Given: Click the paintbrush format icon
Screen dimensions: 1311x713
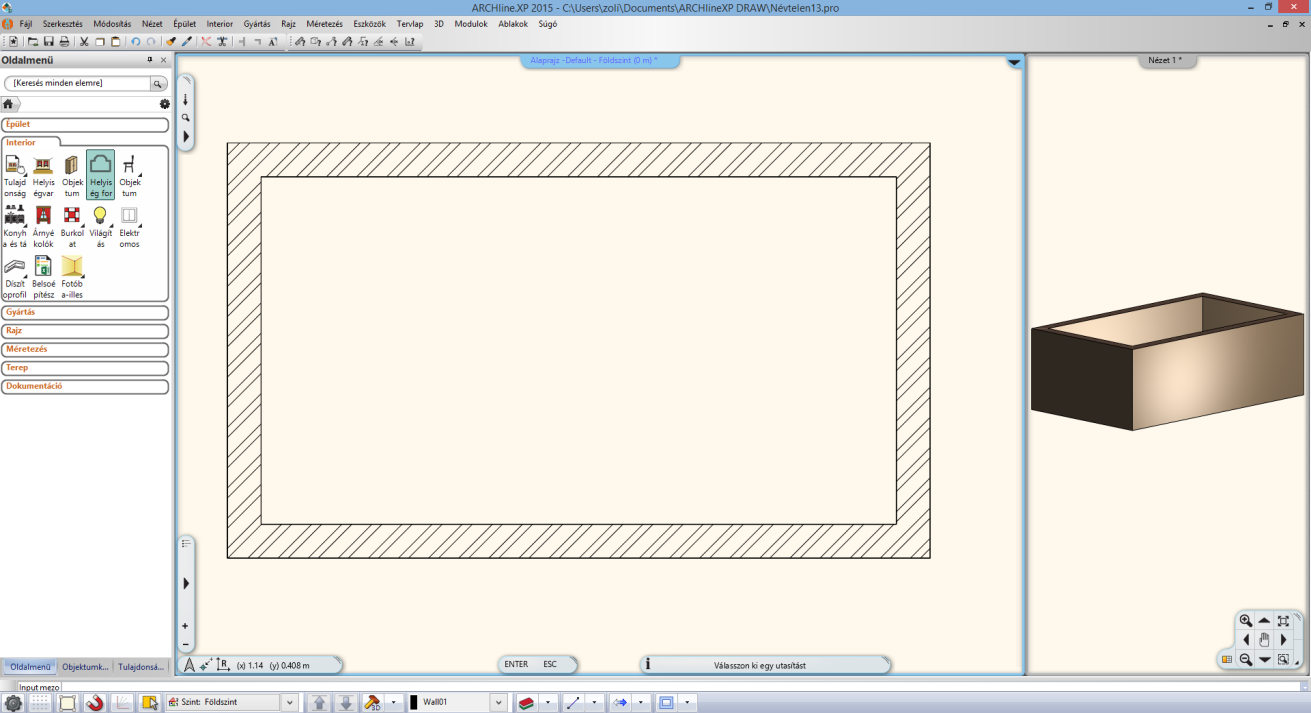Looking at the screenshot, I should point(171,42).
